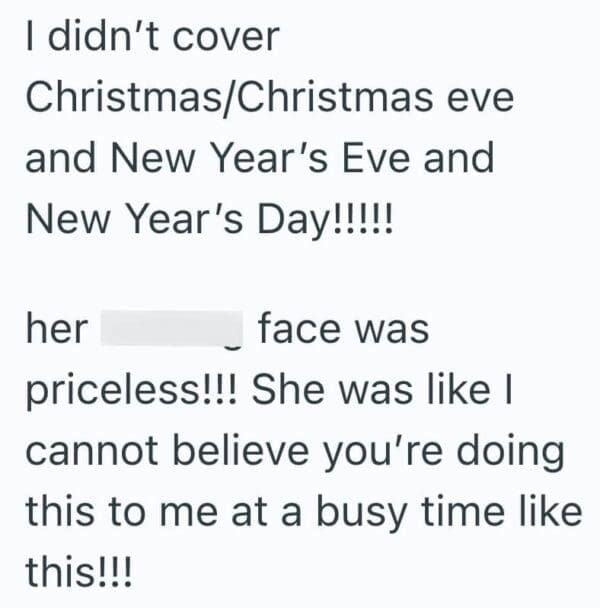600x608 pixels.
Task: Click the words "face was"
Action: click(343, 329)
